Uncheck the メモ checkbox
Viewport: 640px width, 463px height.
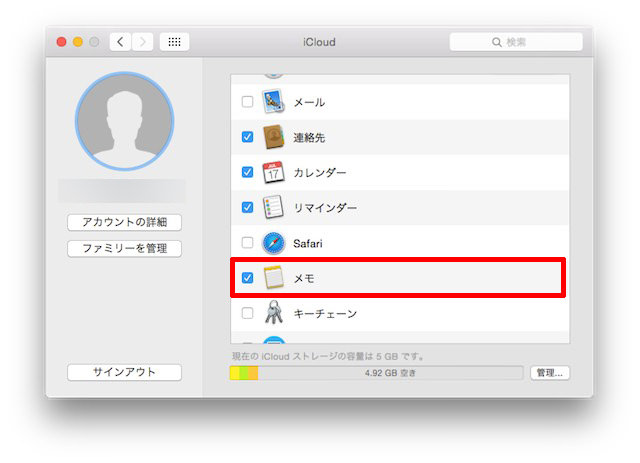247,278
